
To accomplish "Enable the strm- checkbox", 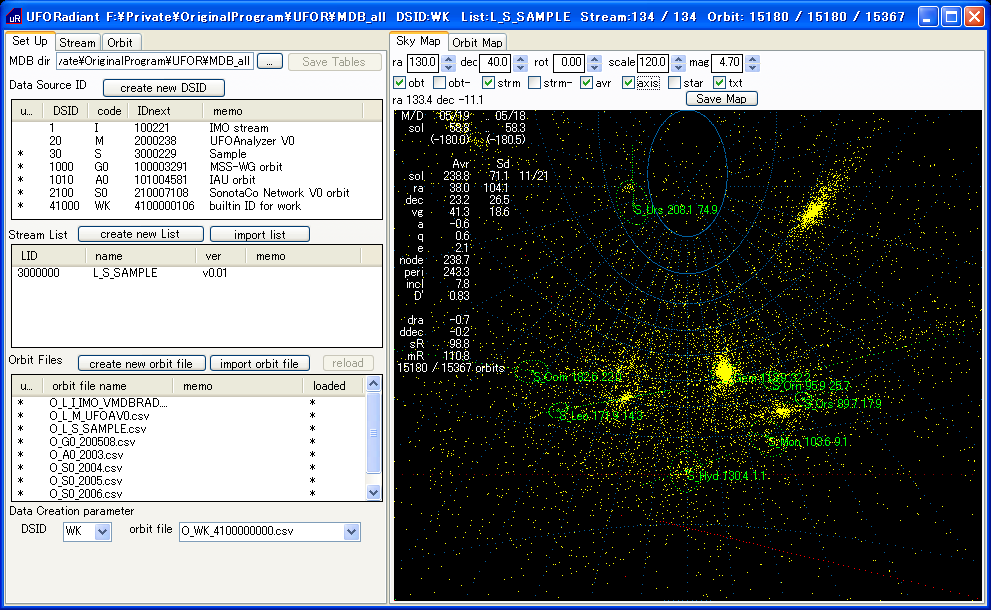I will click(x=535, y=83).
